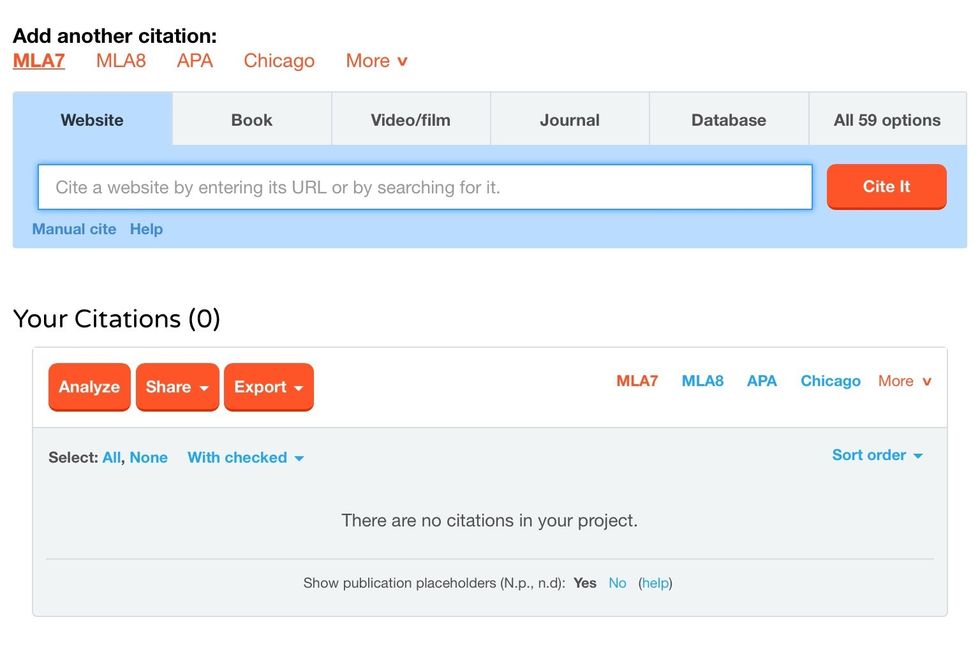
Task: Open the Manual cite link
Action: point(74,229)
